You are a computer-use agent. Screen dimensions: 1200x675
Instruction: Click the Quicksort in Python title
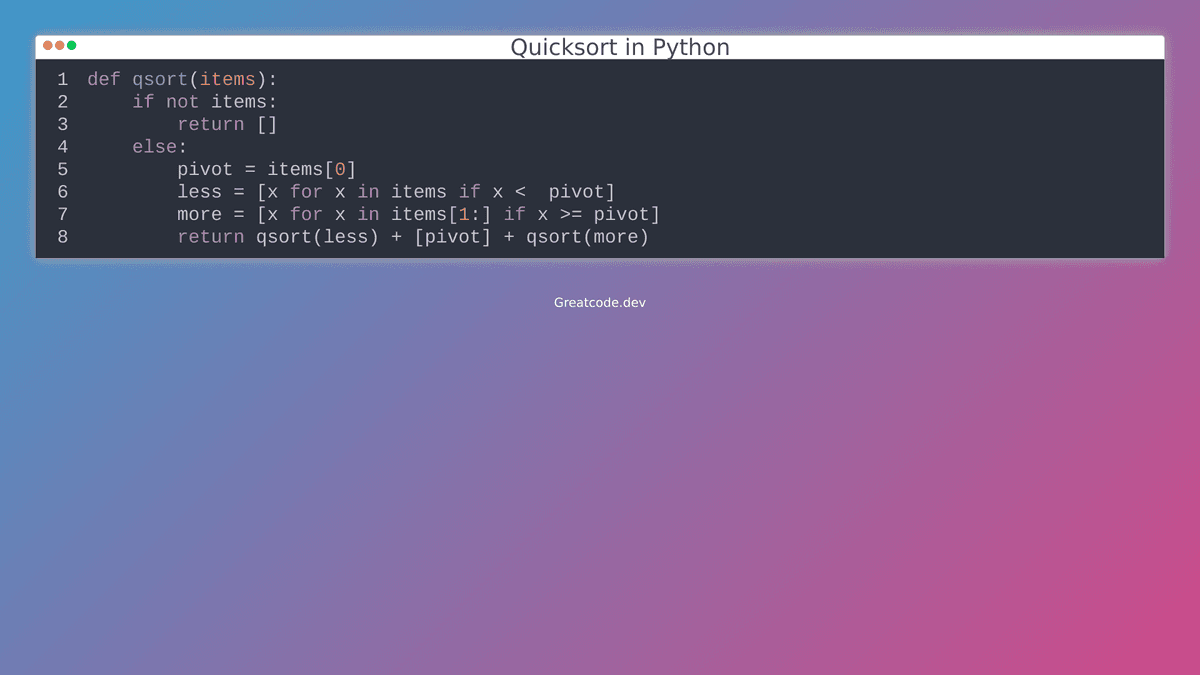[619, 46]
